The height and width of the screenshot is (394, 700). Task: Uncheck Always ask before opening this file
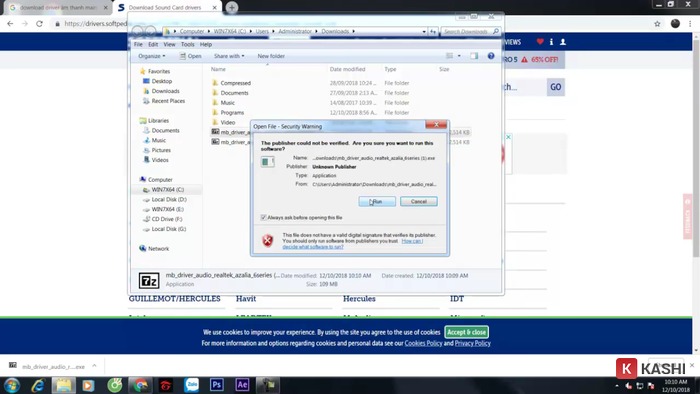(263, 217)
